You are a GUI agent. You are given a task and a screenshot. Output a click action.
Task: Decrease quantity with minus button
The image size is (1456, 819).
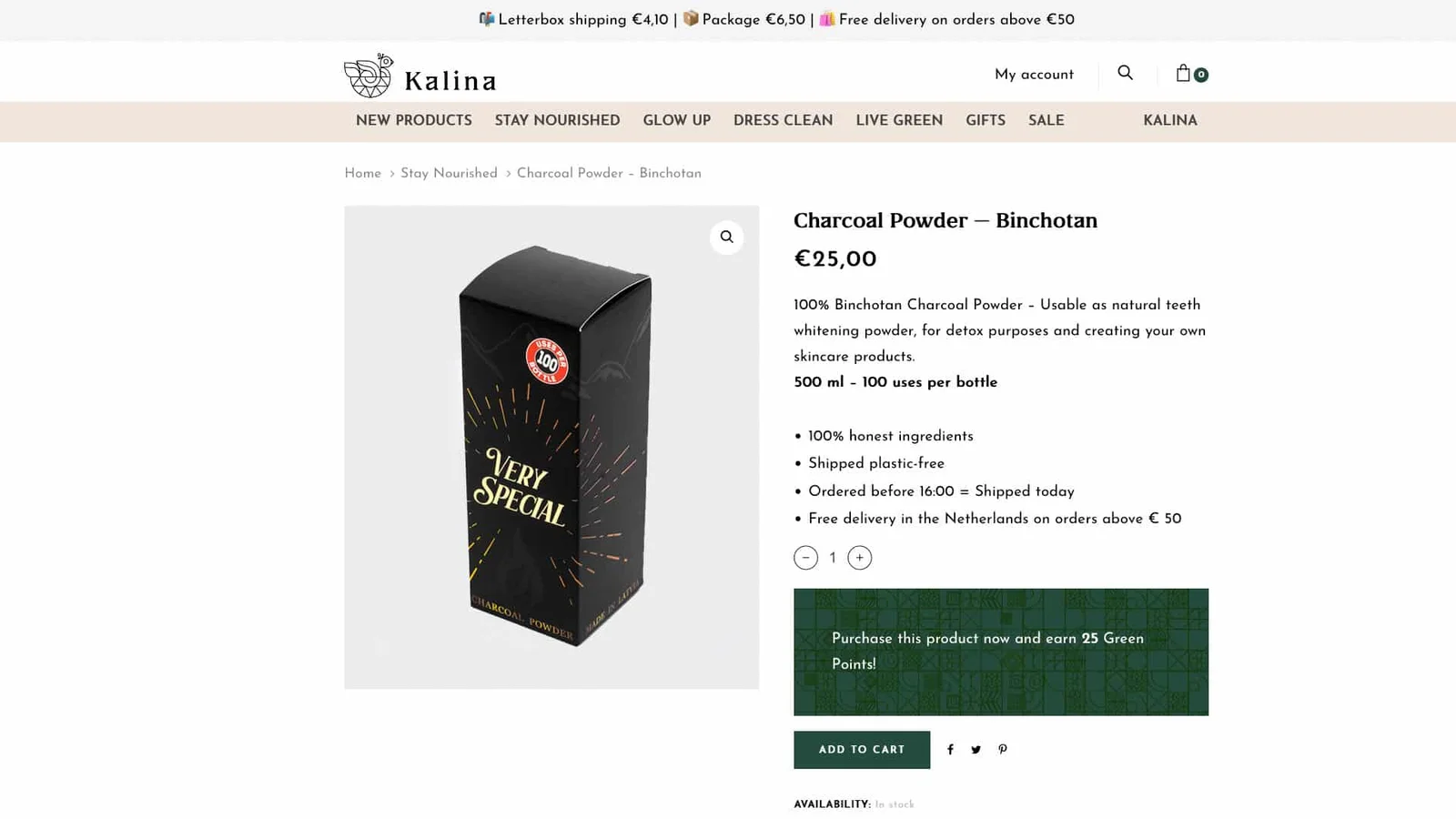805,558
